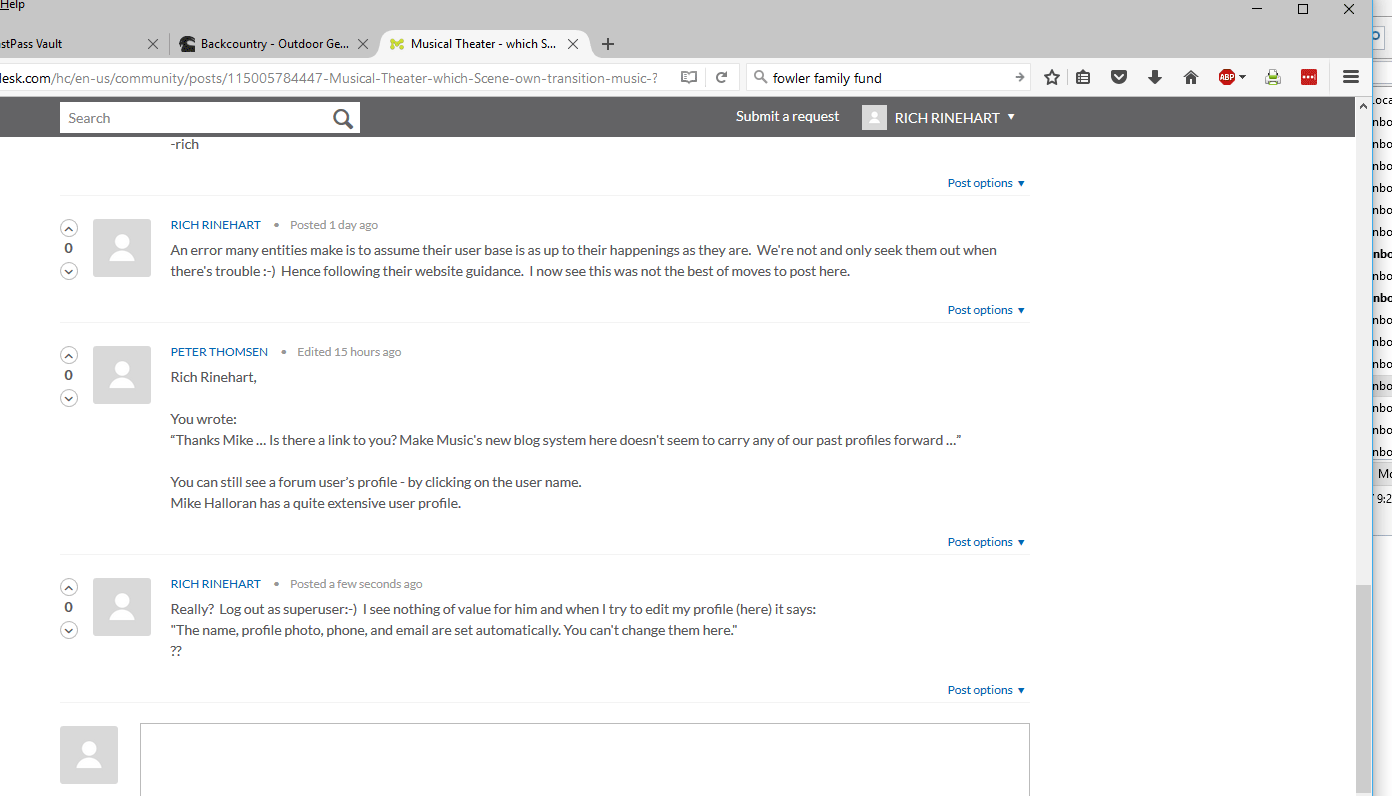Click the Submit a request link

click(x=787, y=117)
